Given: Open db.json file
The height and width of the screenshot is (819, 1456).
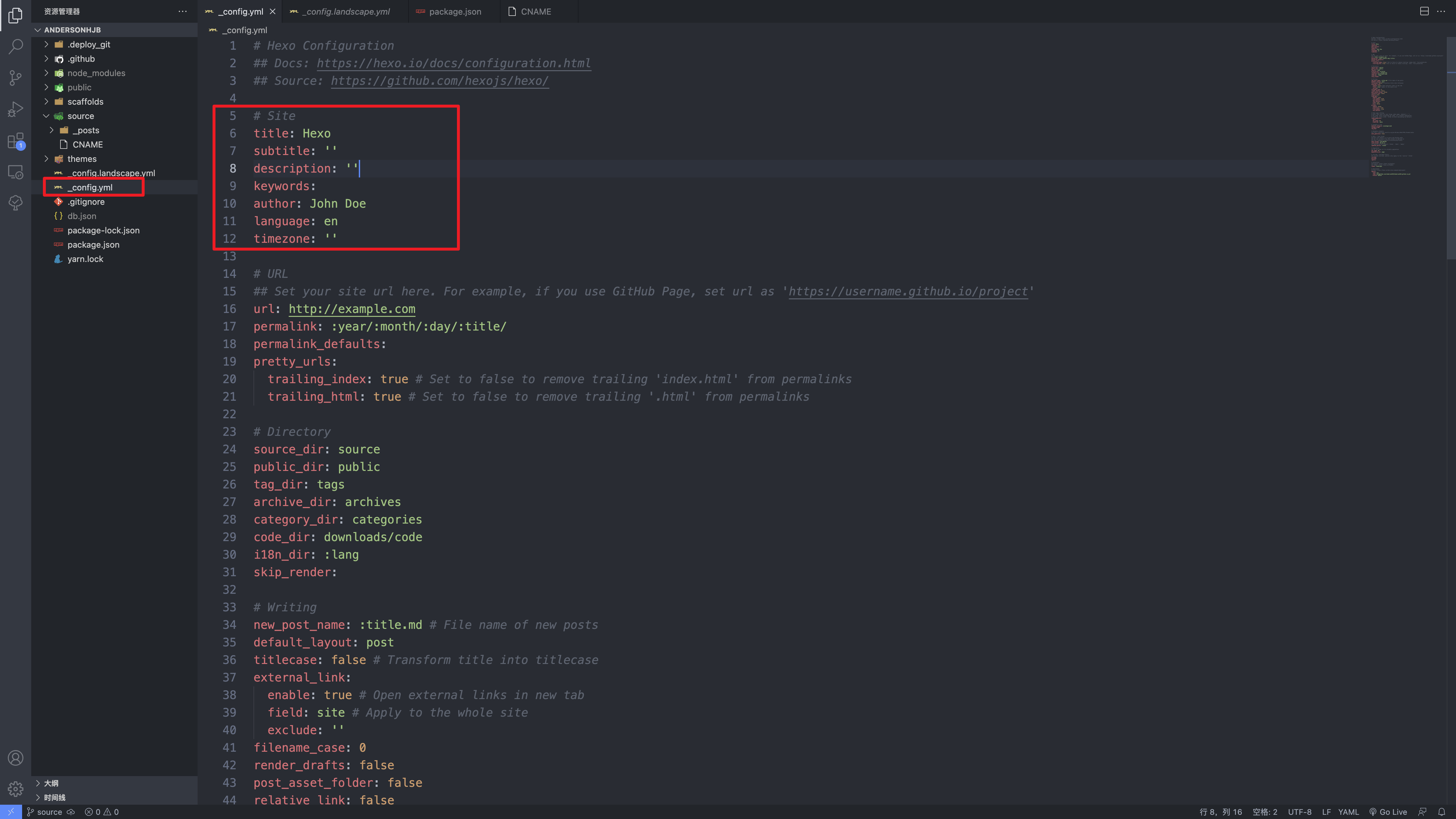Looking at the screenshot, I should tap(115, 216).
